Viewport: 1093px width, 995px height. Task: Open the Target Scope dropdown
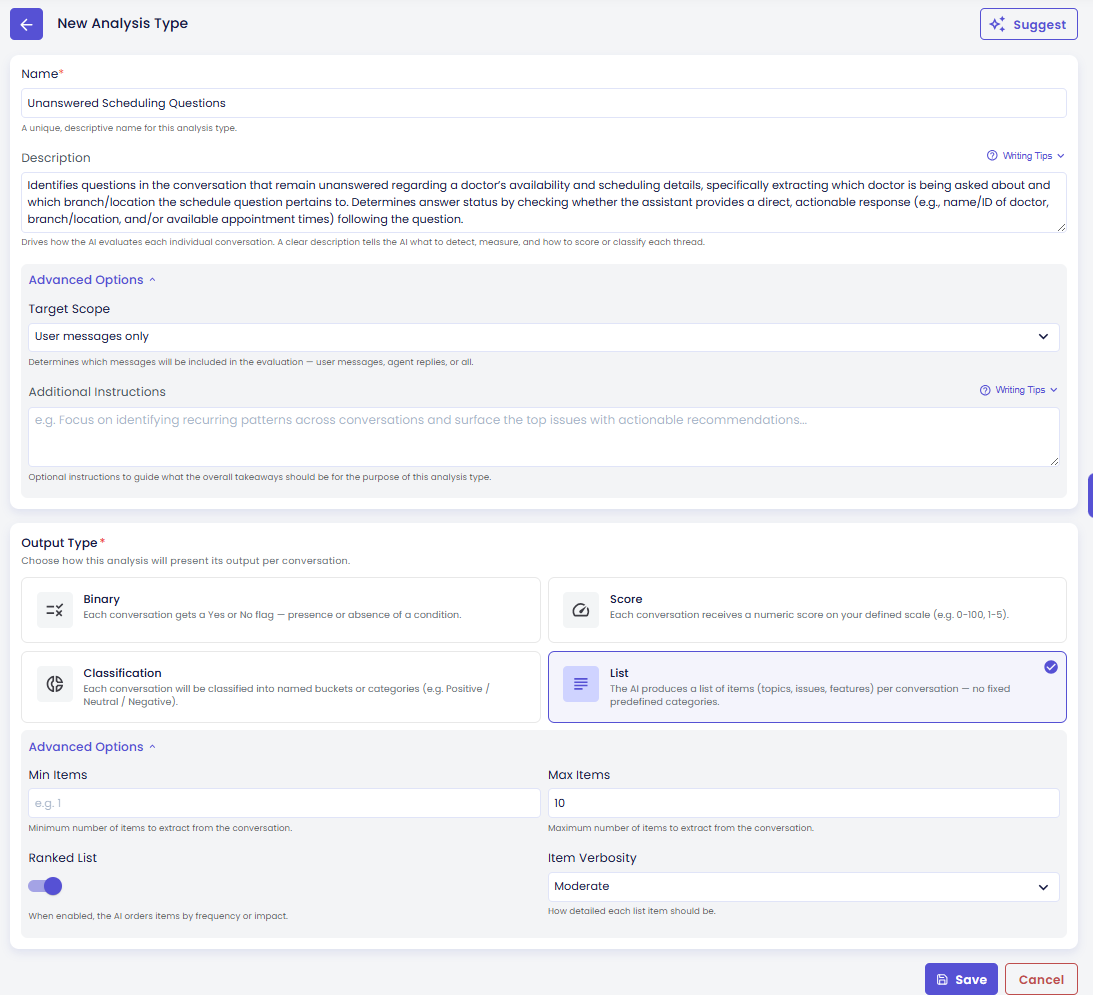(544, 337)
